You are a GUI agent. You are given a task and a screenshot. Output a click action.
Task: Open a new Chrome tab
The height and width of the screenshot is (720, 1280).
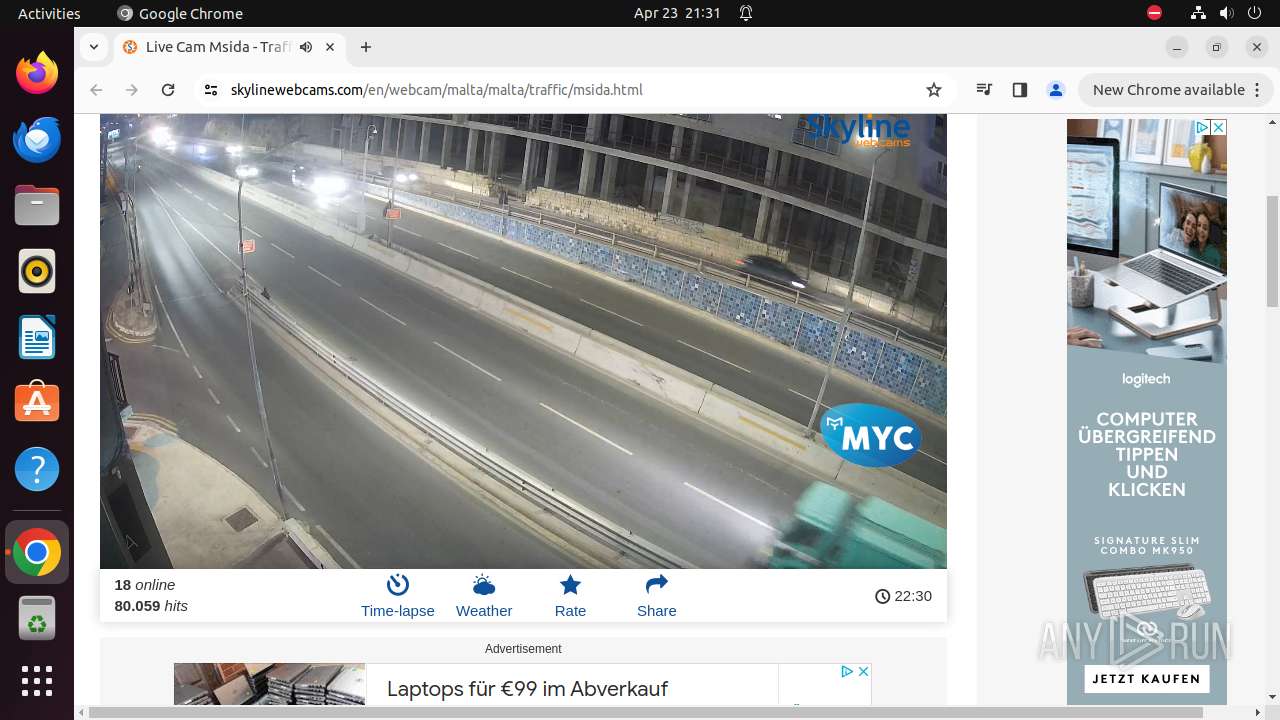(x=366, y=47)
